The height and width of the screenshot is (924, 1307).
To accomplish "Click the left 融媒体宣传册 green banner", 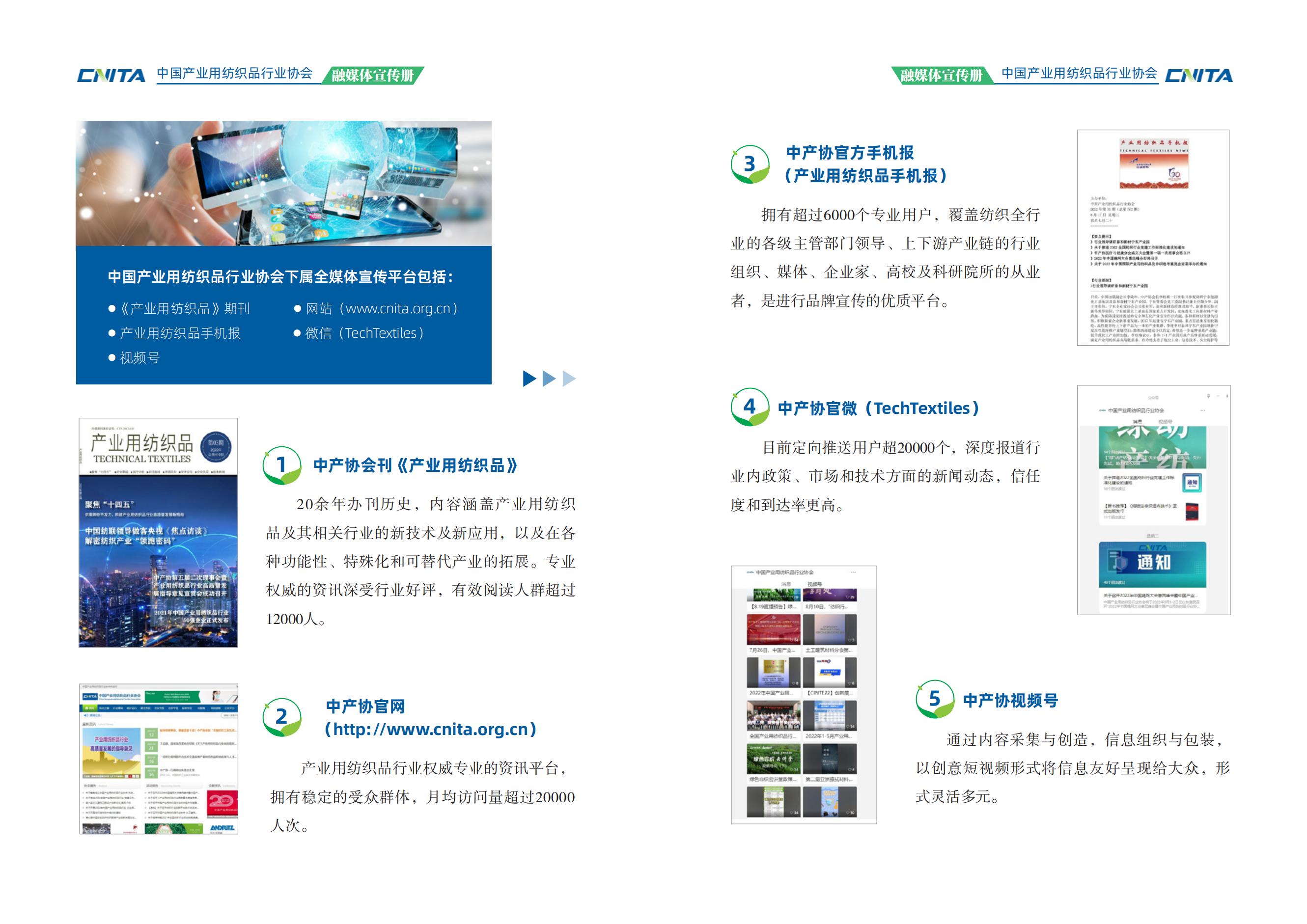I will [373, 75].
